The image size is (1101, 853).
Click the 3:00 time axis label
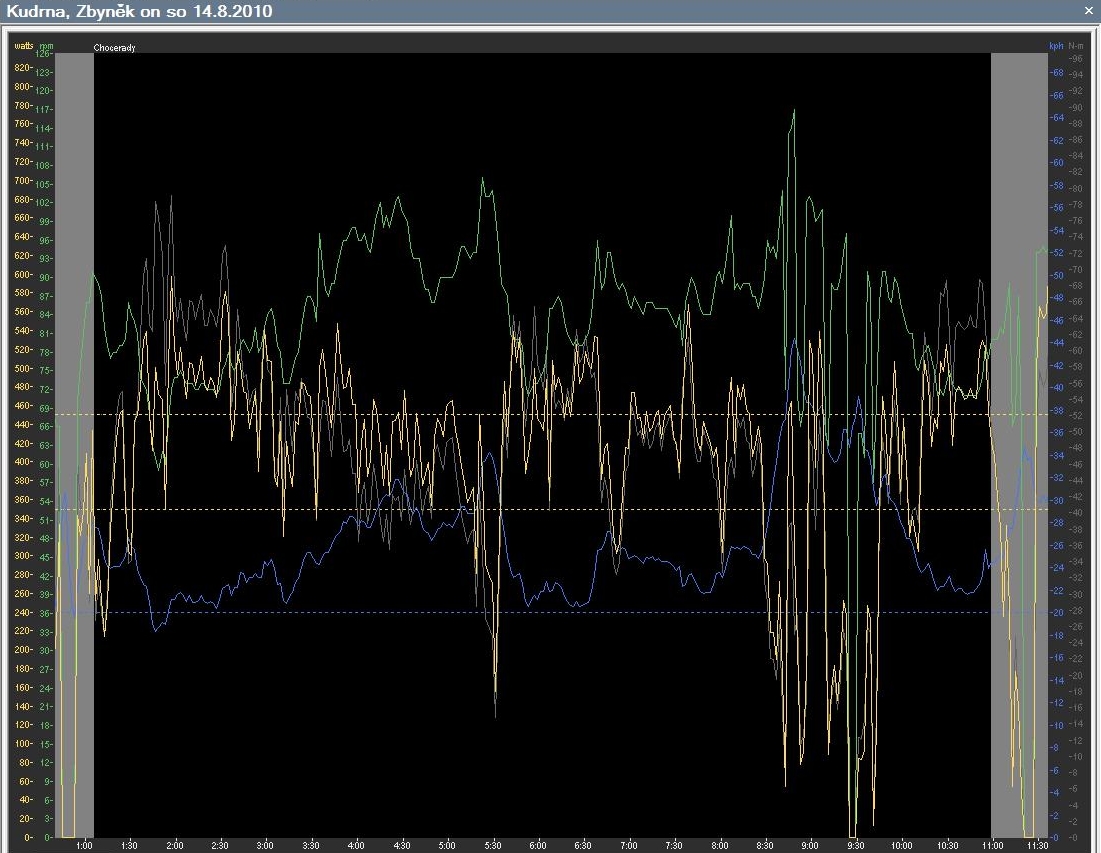tap(265, 845)
